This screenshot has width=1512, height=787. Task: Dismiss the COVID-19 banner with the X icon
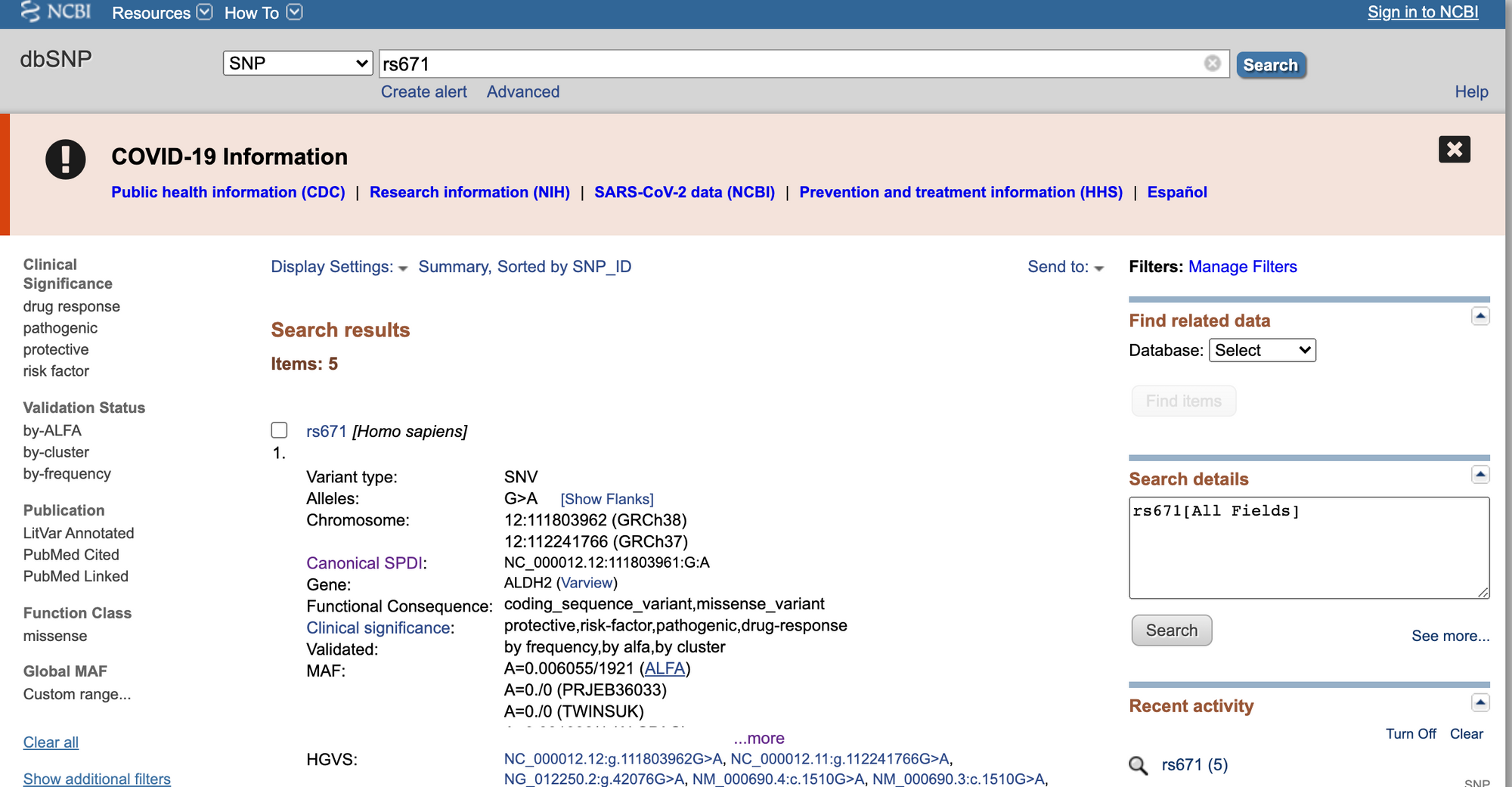[1453, 150]
